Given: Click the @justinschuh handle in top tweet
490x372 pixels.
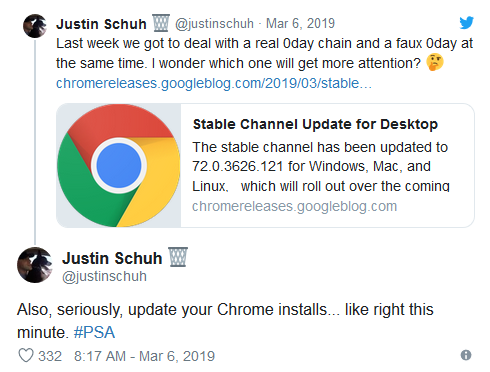Looking at the screenshot, I should pyautogui.click(x=214, y=24).
